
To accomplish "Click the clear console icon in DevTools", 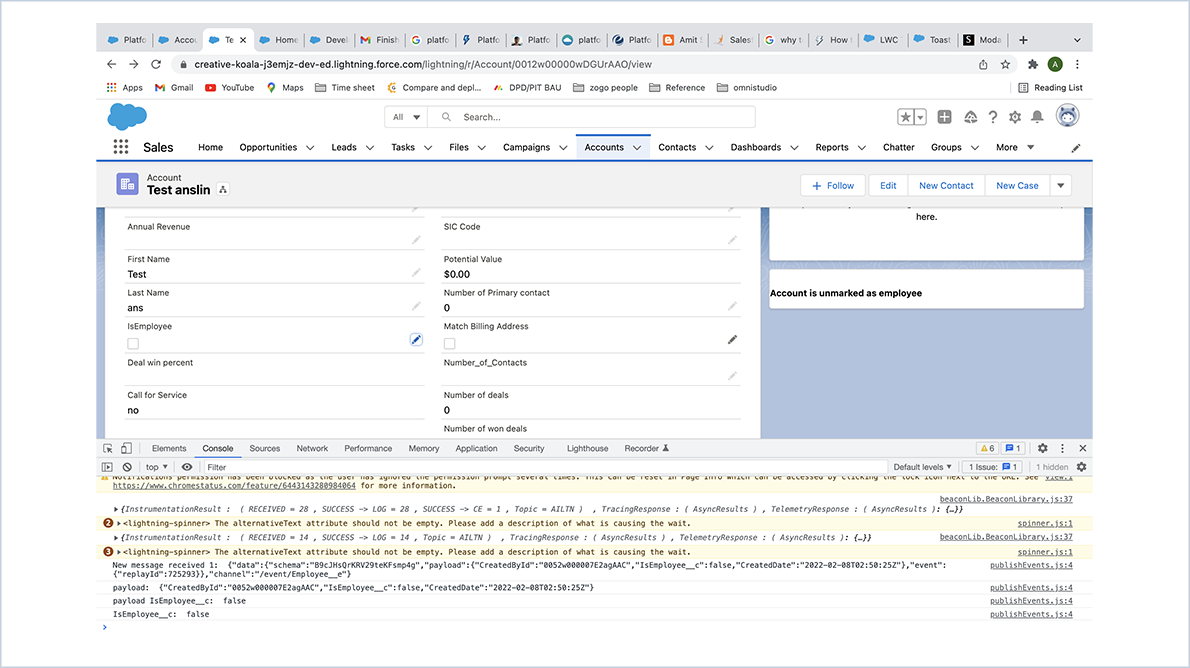I will coord(127,466).
